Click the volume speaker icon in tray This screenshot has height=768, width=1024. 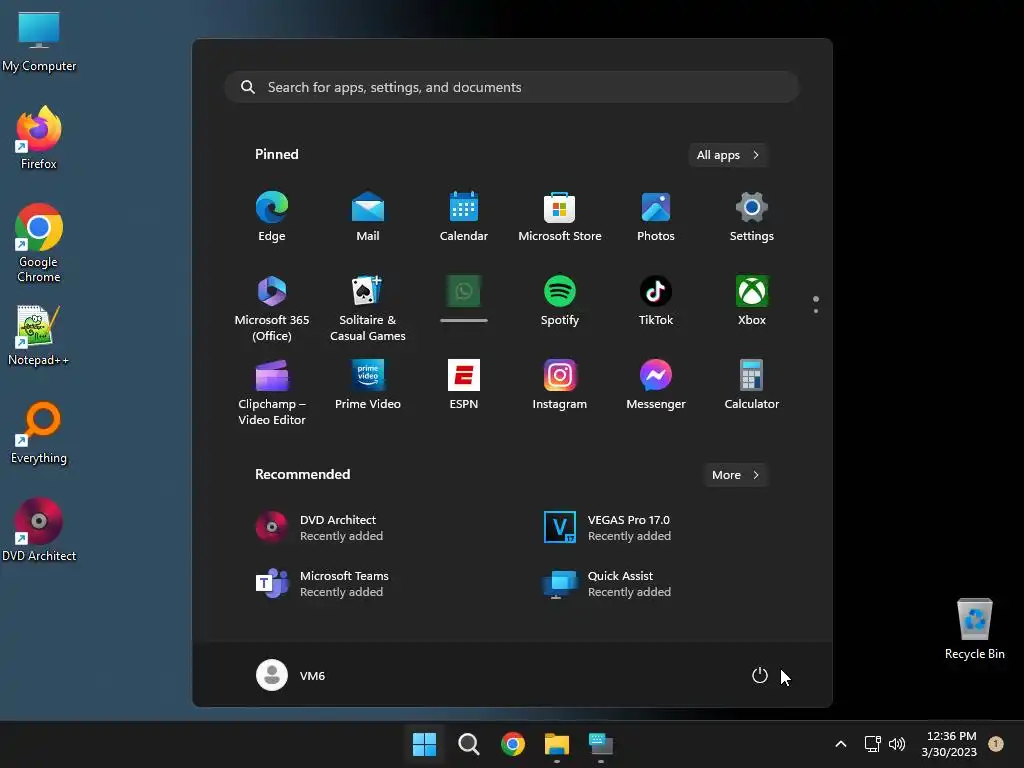[x=897, y=744]
